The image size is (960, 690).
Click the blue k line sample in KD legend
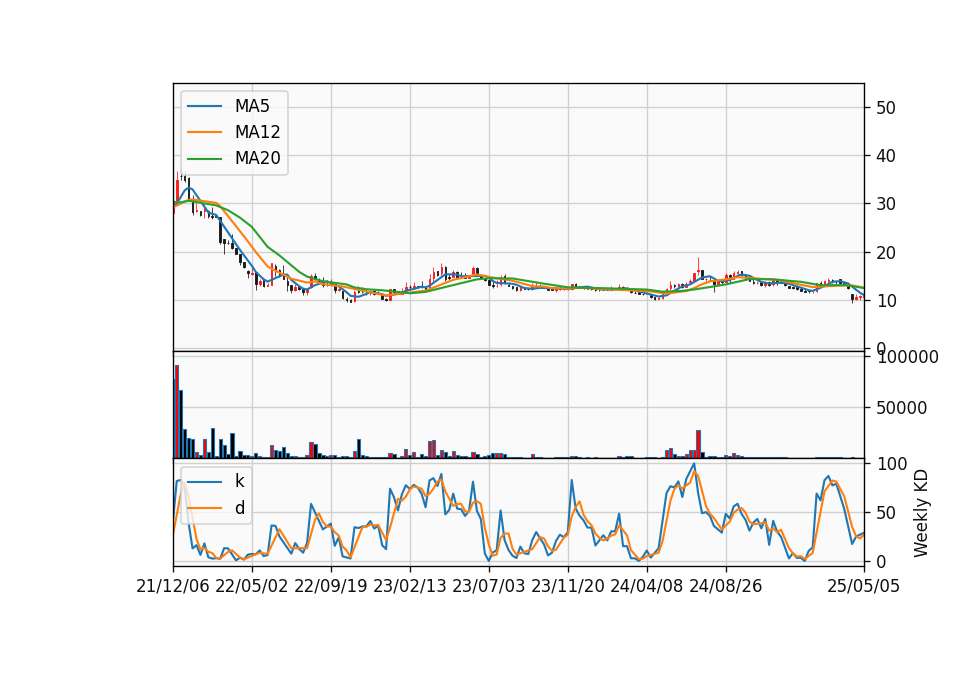204,482
